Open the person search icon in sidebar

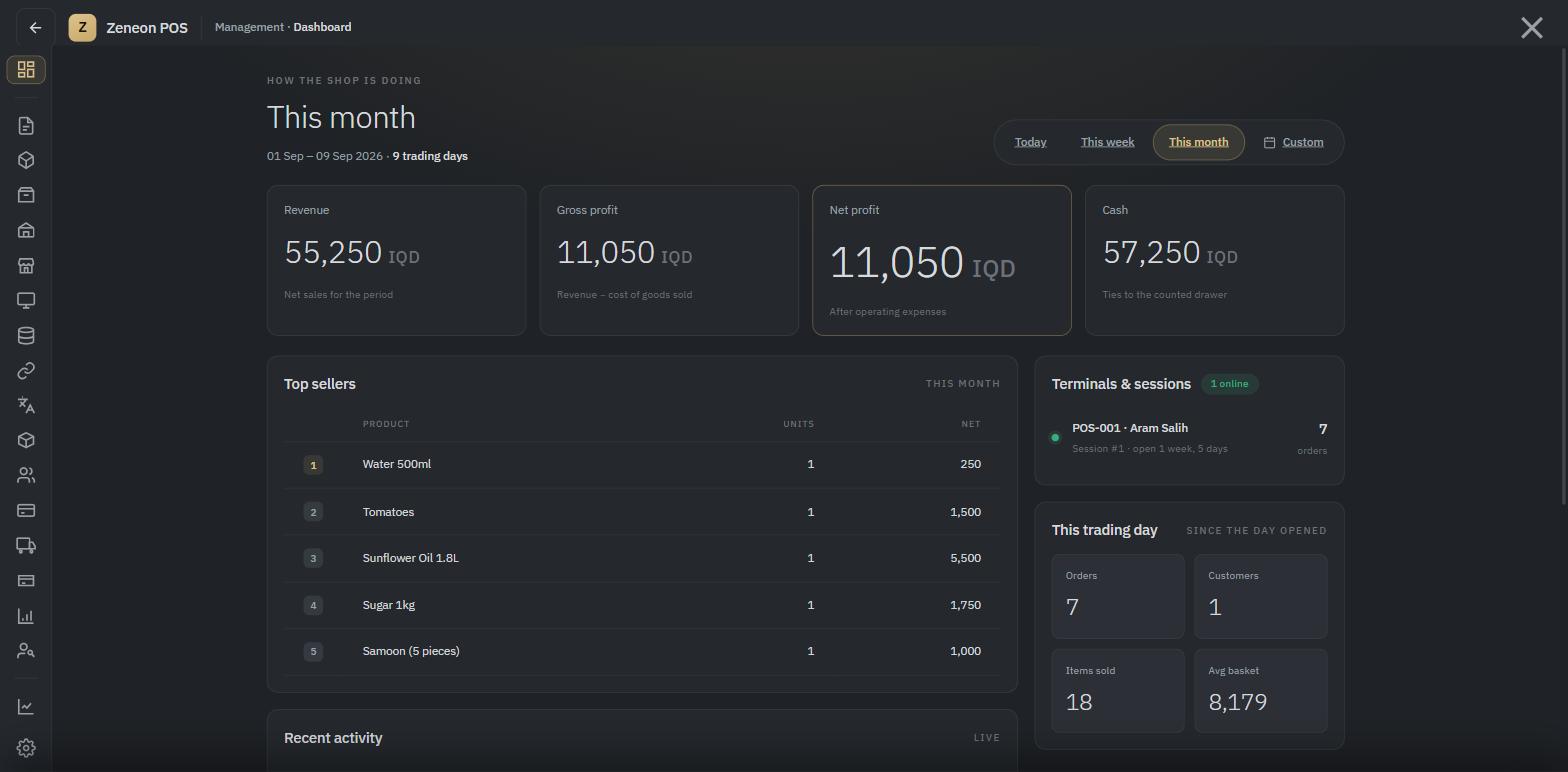click(26, 651)
